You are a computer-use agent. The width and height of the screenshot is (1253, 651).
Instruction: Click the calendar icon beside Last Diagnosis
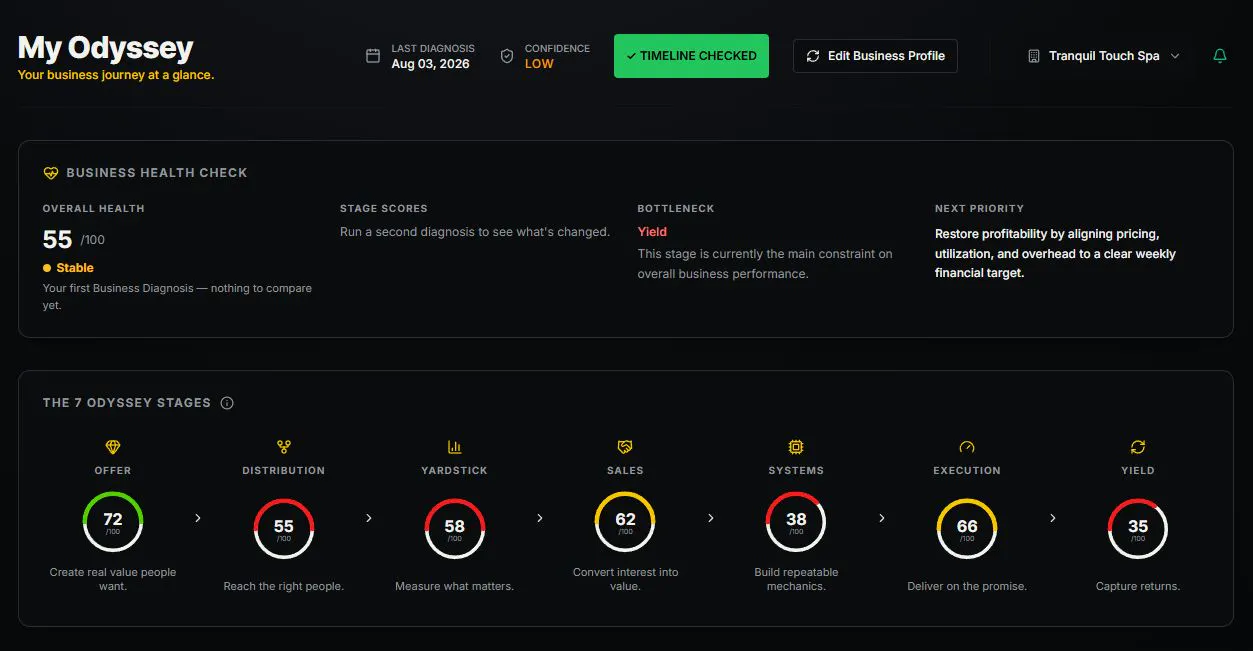tap(373, 56)
